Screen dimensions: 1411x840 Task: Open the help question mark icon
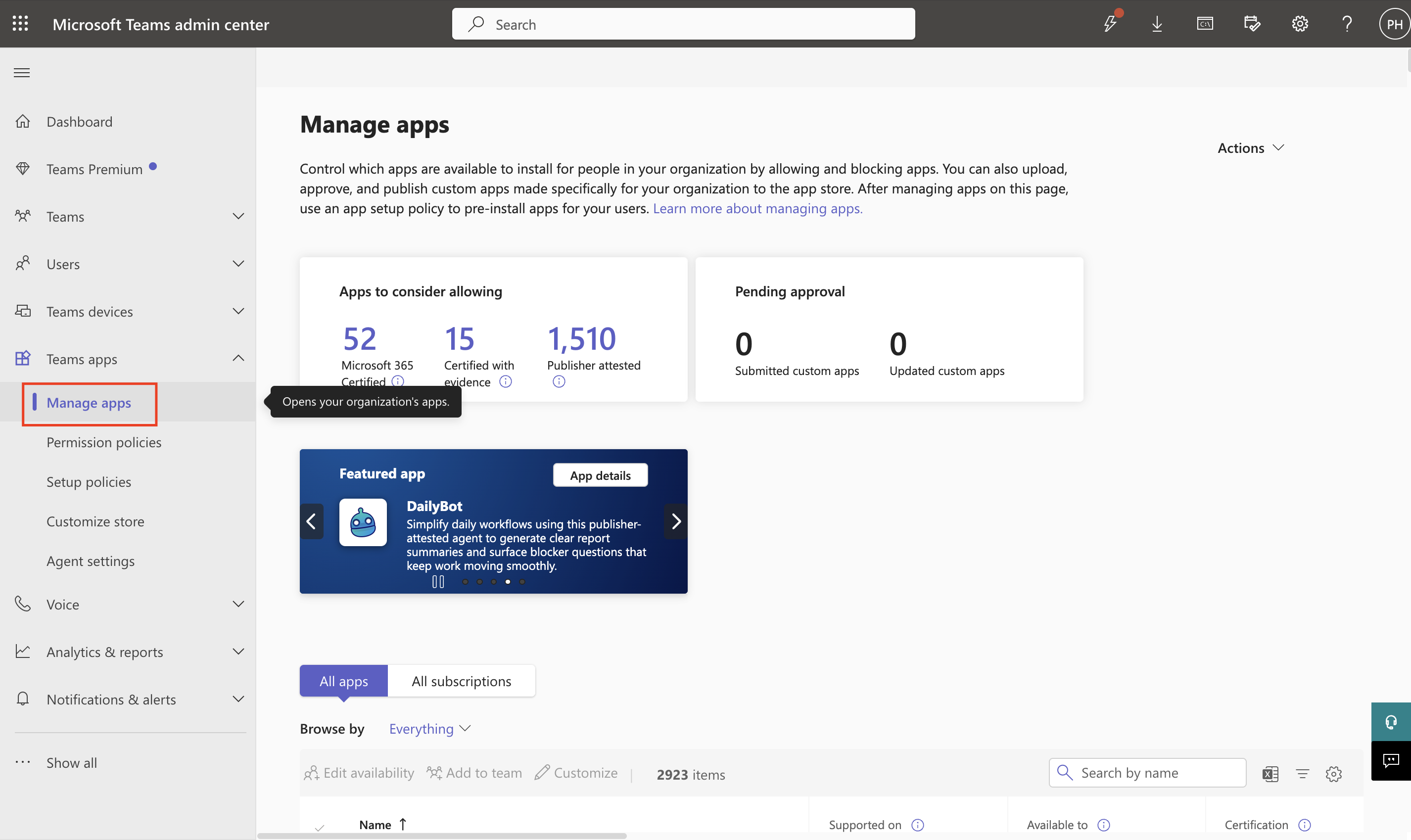coord(1347,24)
